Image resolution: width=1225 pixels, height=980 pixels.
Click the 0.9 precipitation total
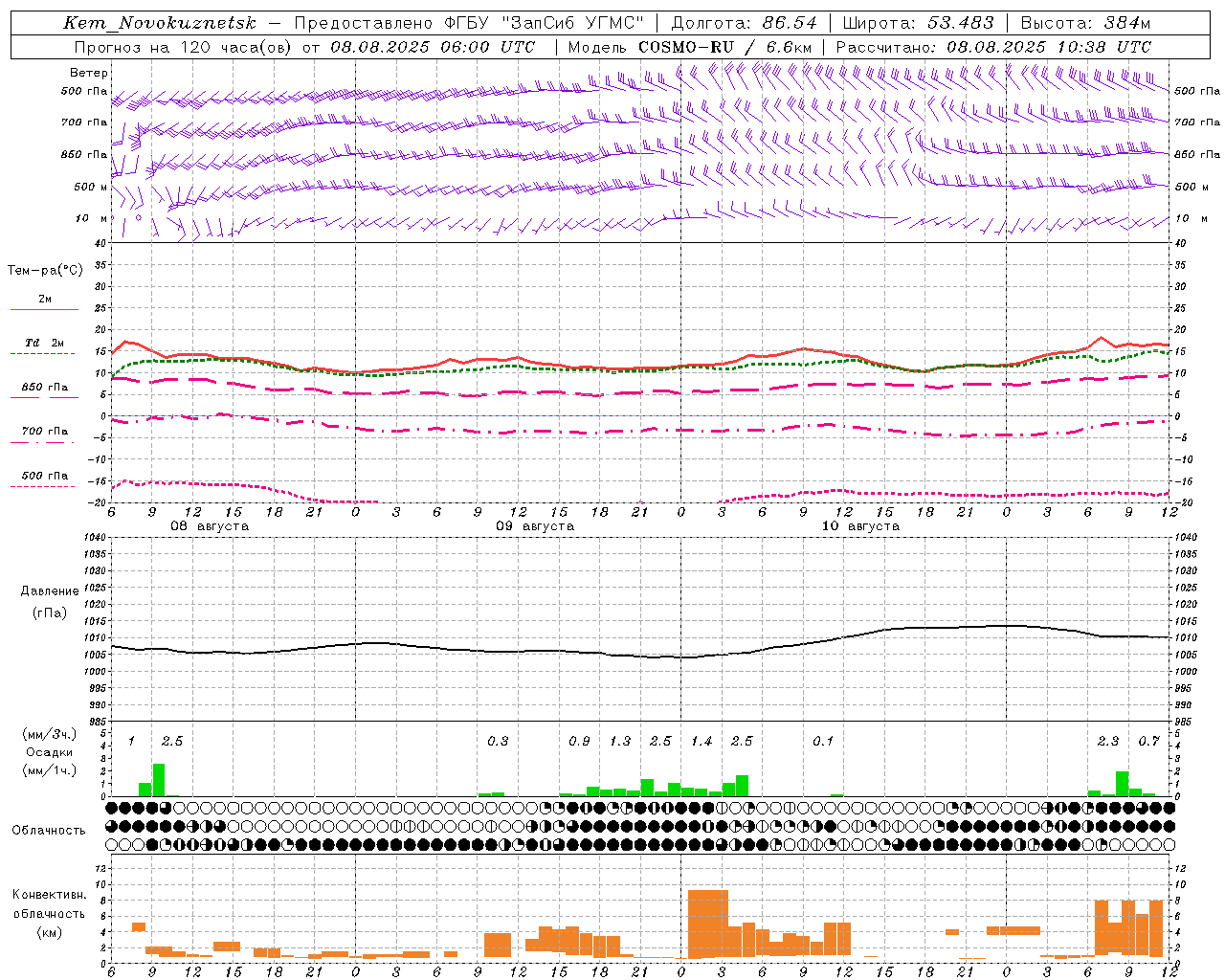click(x=579, y=742)
